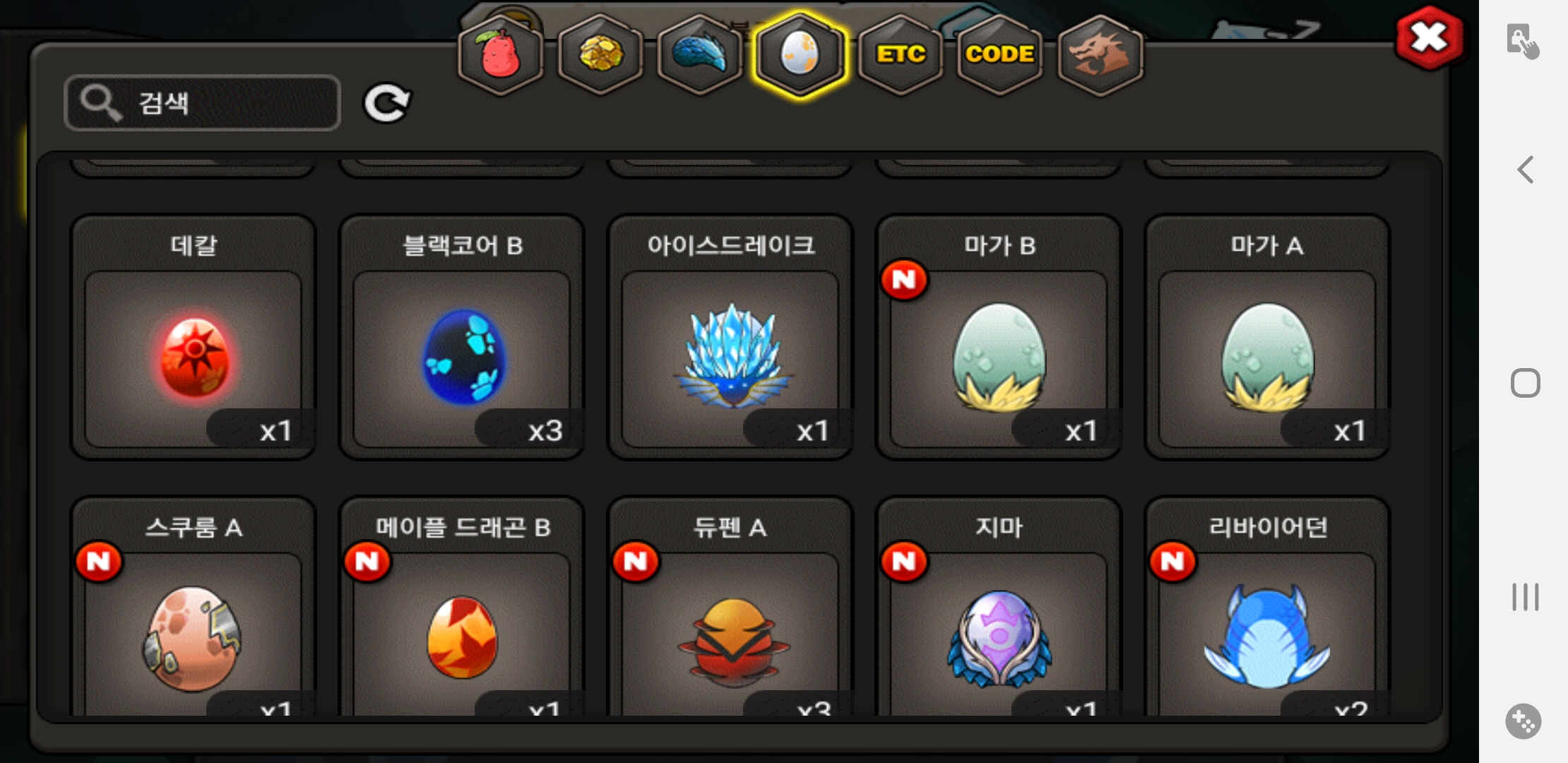
Task: Choose the 아이스드레이크 ice egg
Action: (730, 338)
